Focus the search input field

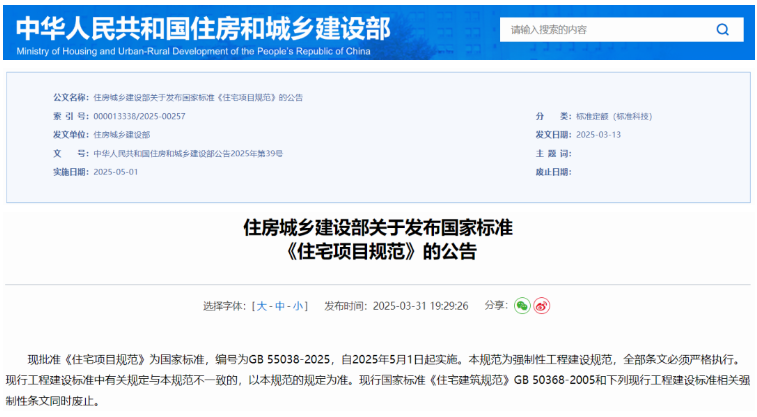point(621,30)
